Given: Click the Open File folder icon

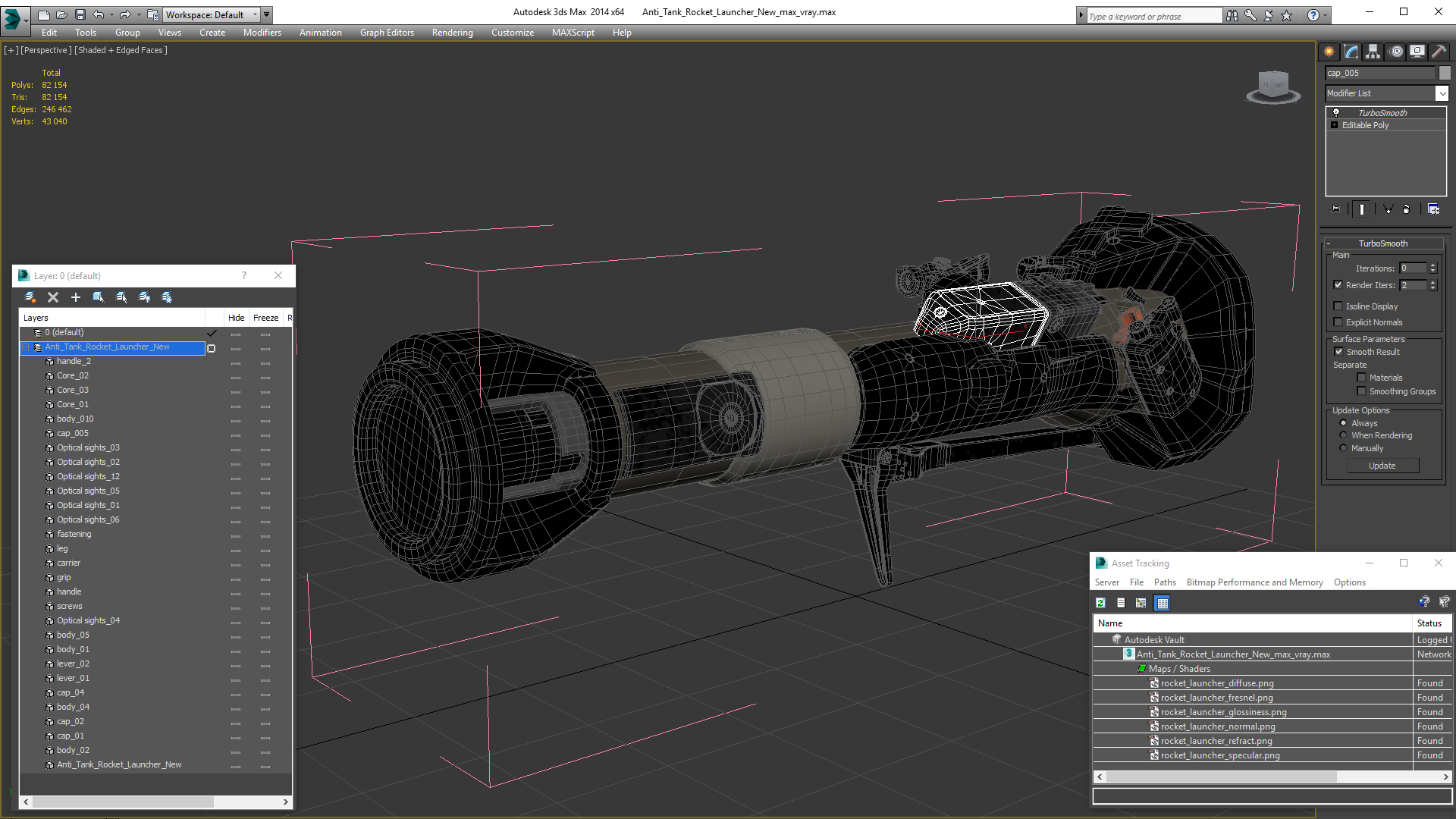Looking at the screenshot, I should click(61, 14).
